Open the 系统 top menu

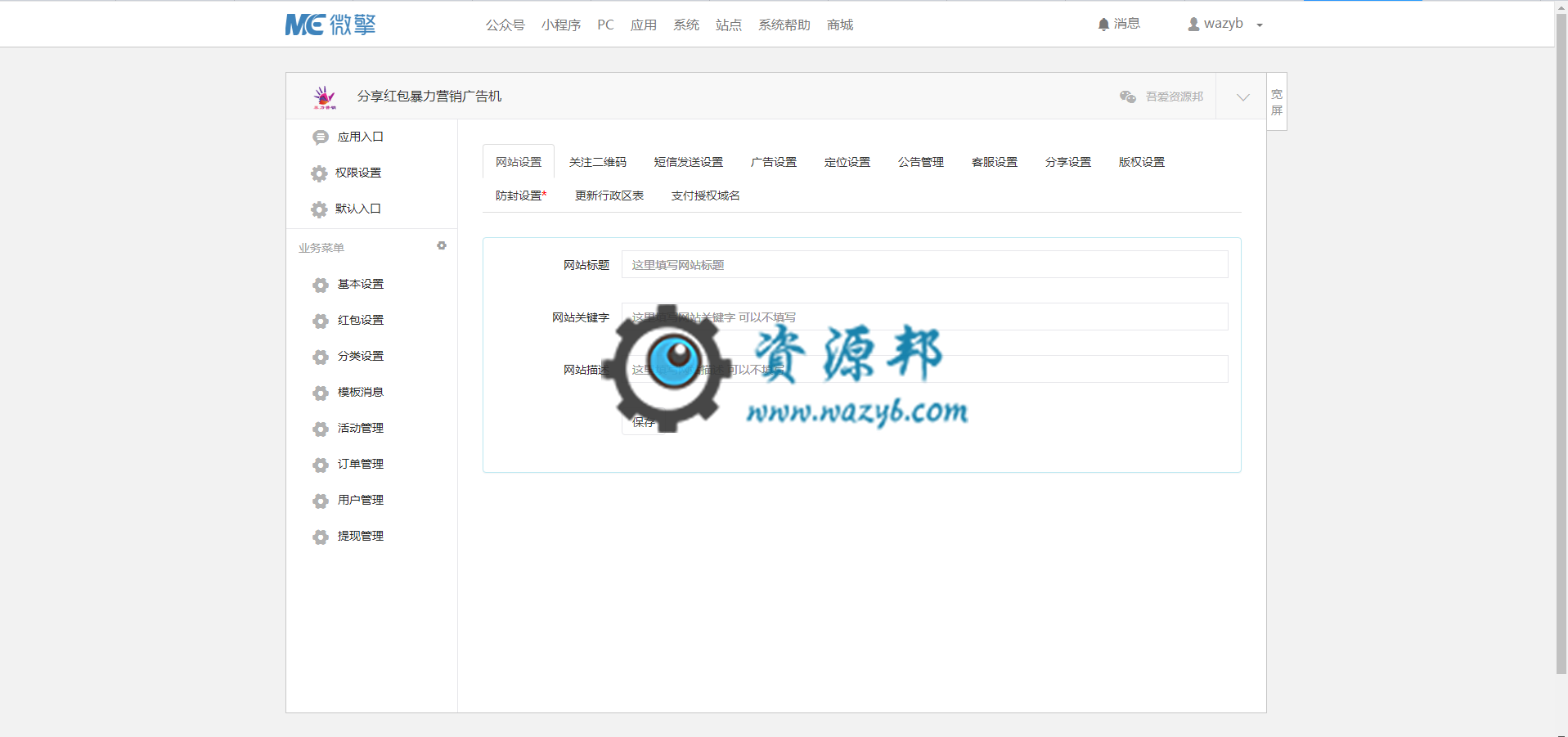pos(686,25)
